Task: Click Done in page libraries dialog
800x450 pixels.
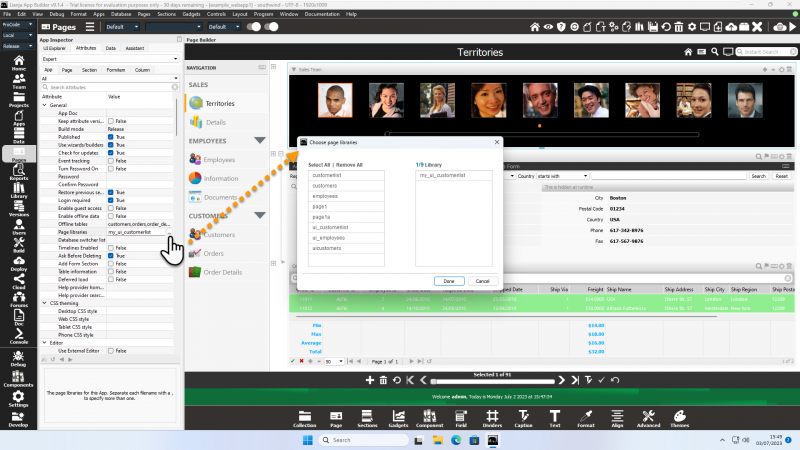Action: [449, 281]
